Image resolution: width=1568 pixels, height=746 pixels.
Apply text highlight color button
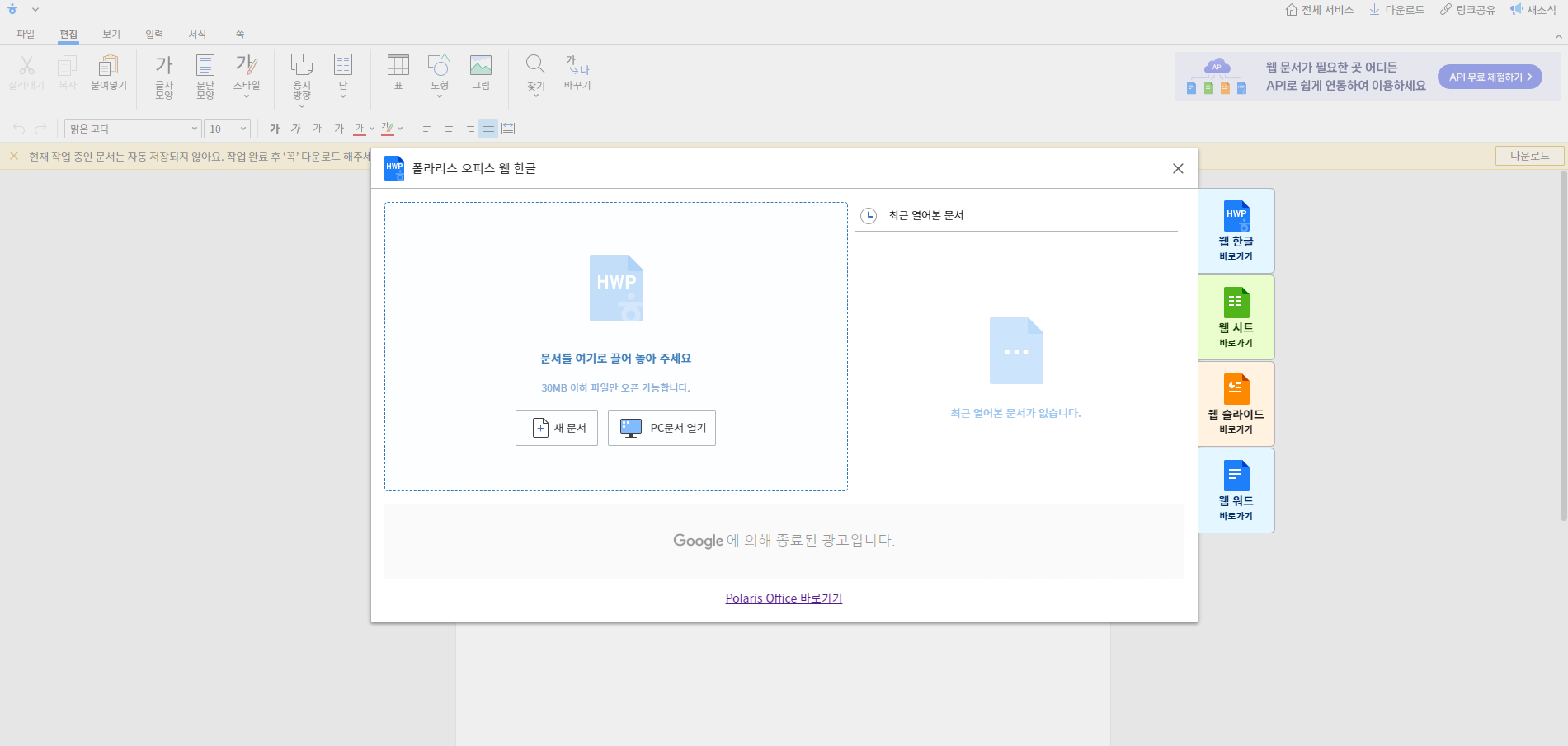(x=388, y=129)
